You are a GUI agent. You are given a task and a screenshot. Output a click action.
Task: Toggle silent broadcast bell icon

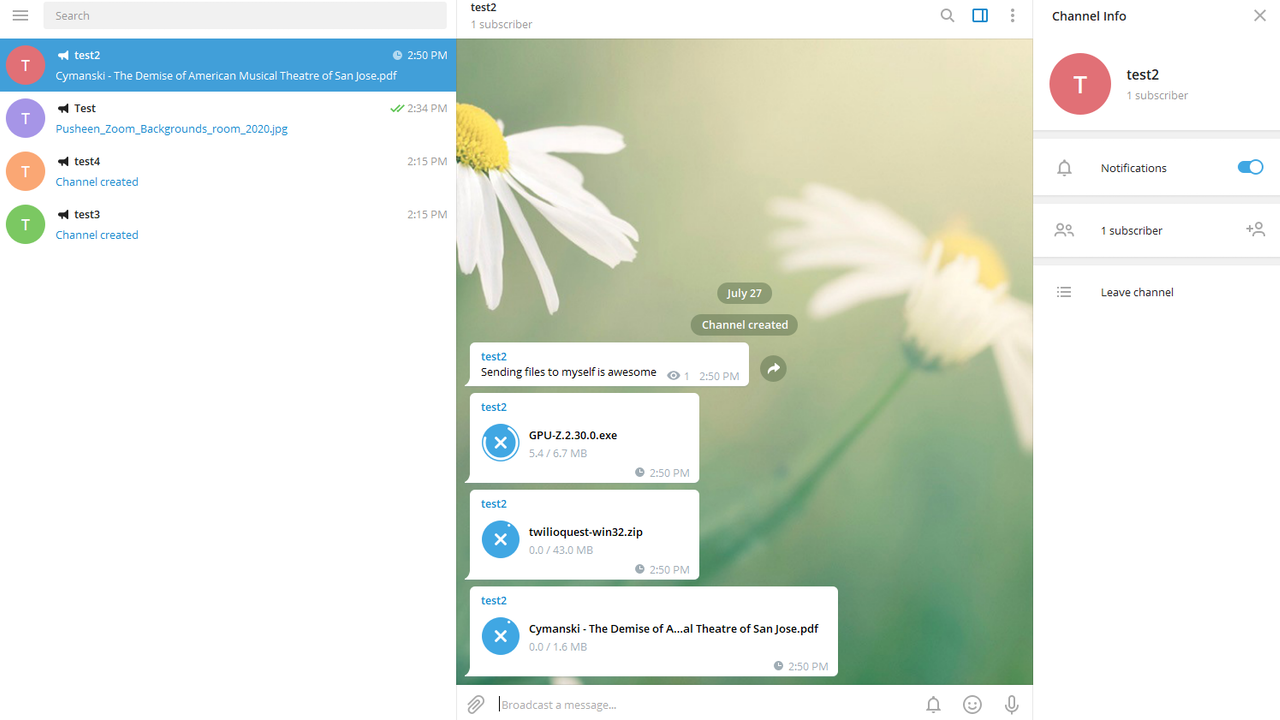tap(933, 705)
